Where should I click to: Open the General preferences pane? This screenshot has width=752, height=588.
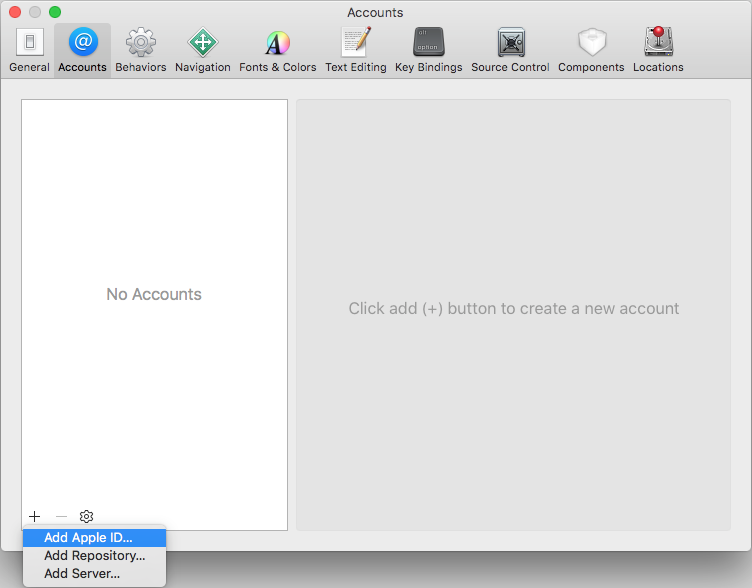(29, 50)
